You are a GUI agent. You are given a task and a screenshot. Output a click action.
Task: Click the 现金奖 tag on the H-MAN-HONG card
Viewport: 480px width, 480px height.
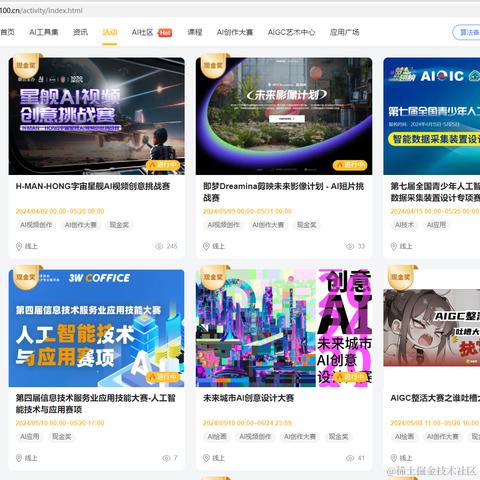click(x=119, y=225)
